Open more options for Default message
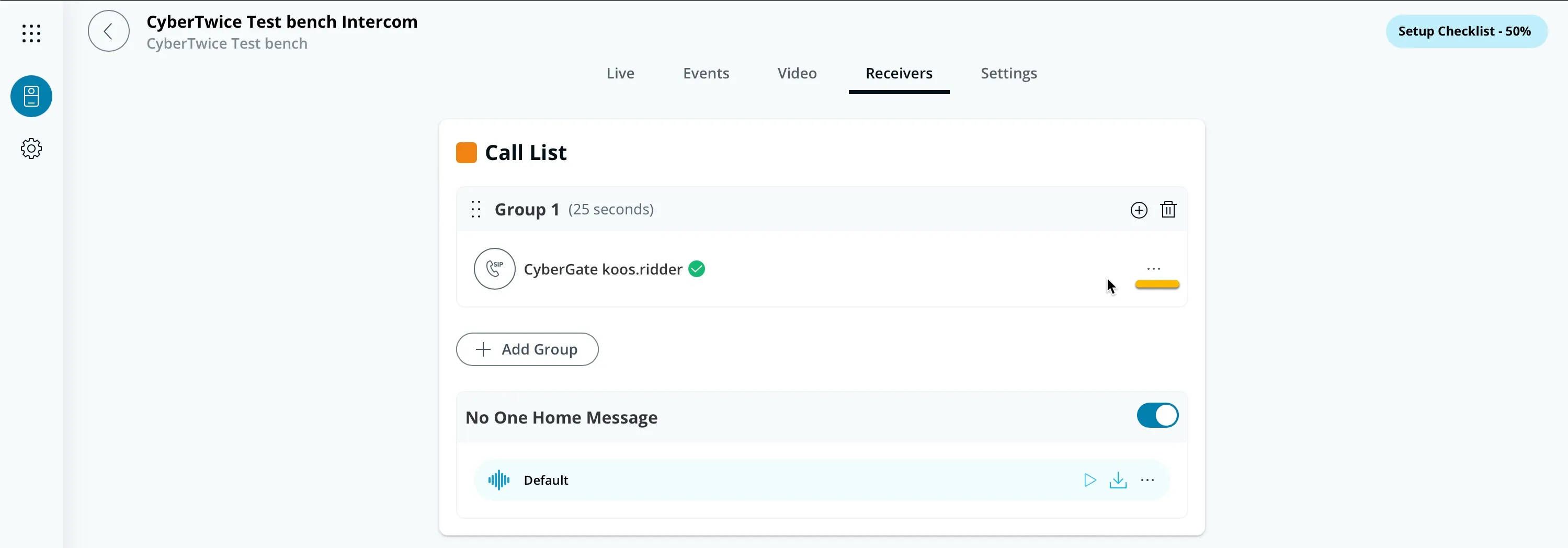 (x=1147, y=480)
